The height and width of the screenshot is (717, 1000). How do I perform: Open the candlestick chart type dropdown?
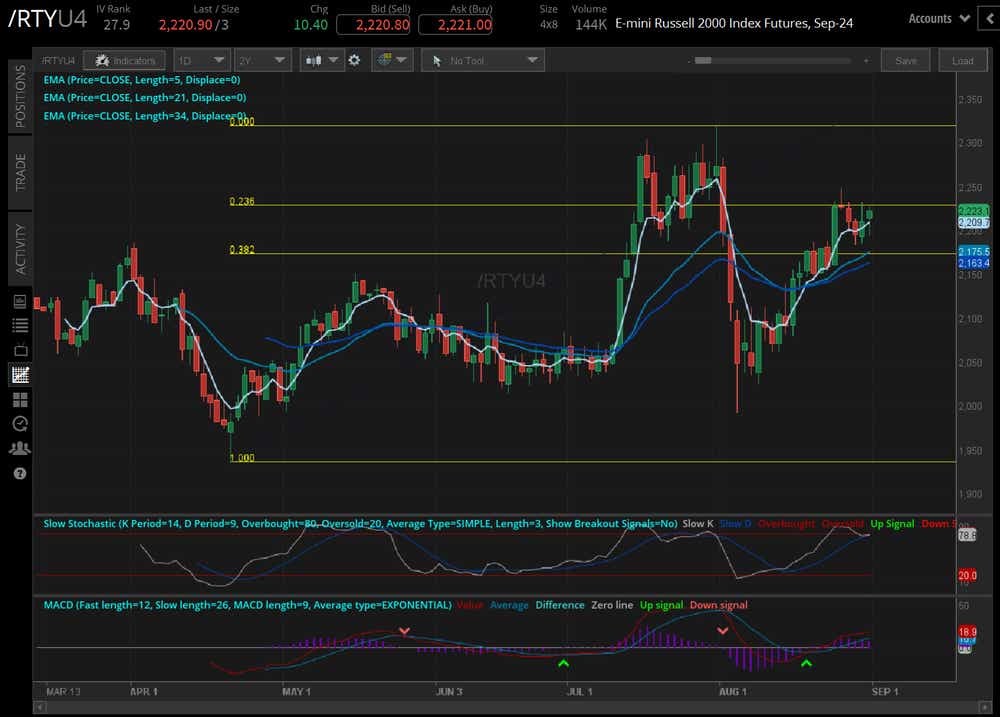point(322,61)
